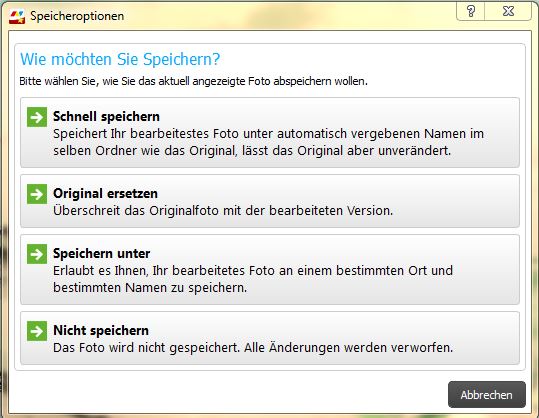Screen dimensions: 539x418
Task: Click the green arrow beside Schnell speichern
Action: tap(37, 117)
